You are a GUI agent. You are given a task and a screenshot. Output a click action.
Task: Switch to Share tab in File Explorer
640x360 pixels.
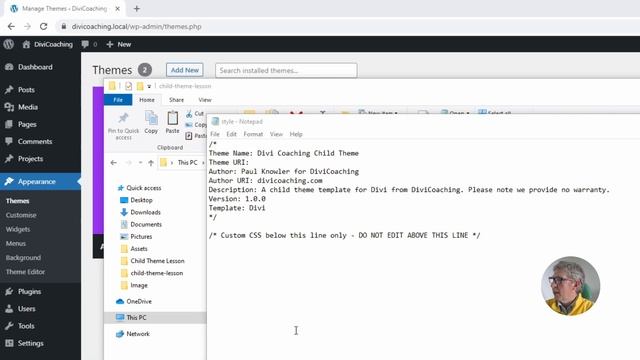click(x=176, y=100)
